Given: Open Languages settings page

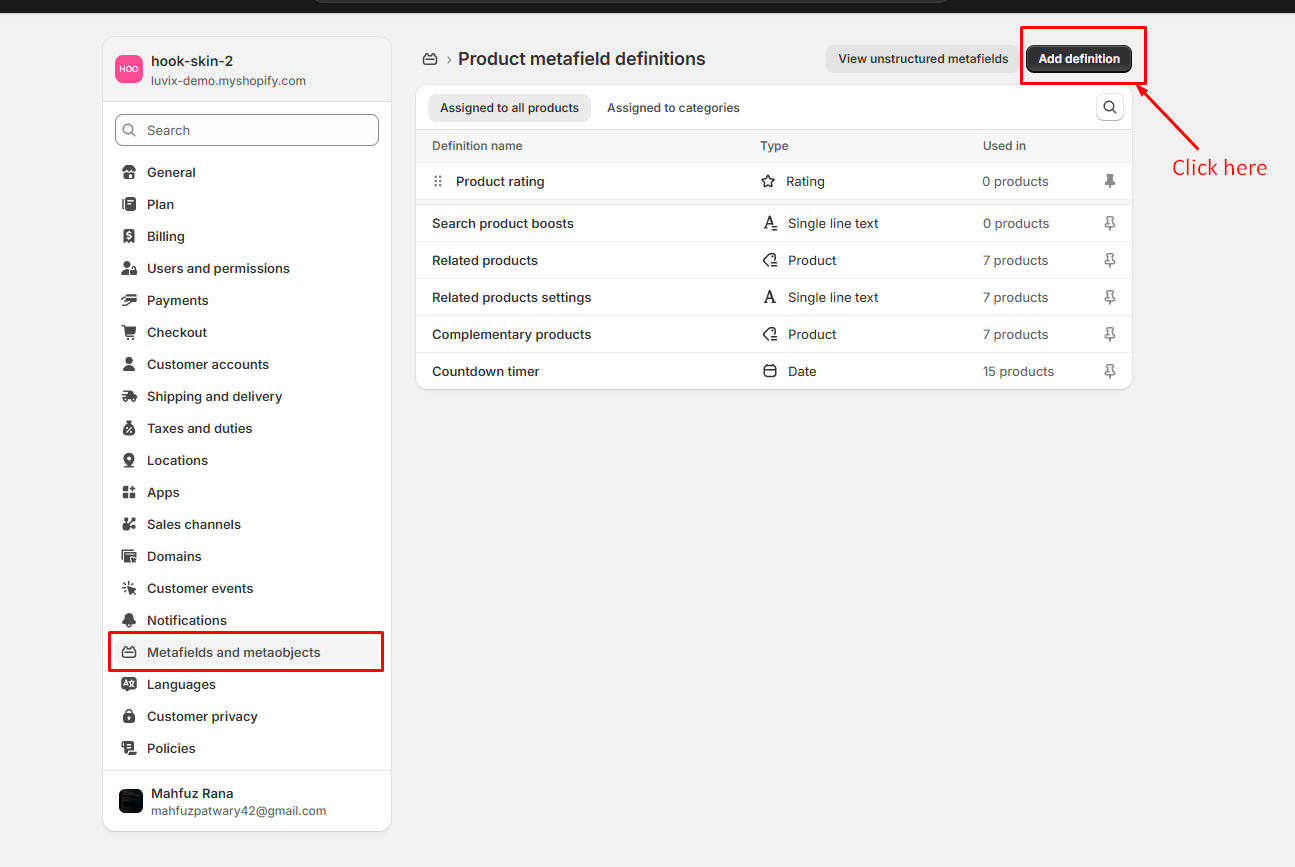Looking at the screenshot, I should (181, 684).
